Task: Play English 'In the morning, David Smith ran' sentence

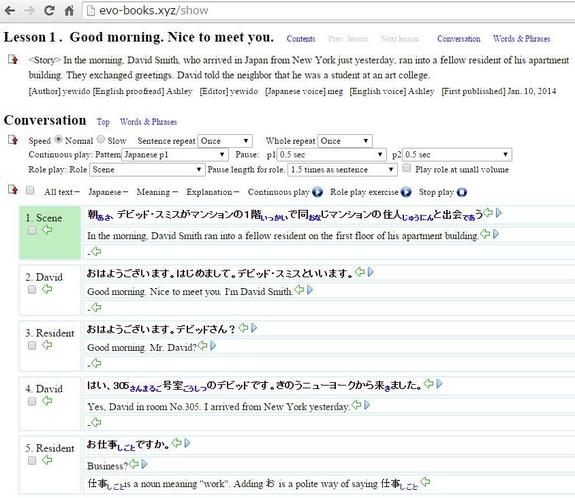Action: (496, 234)
